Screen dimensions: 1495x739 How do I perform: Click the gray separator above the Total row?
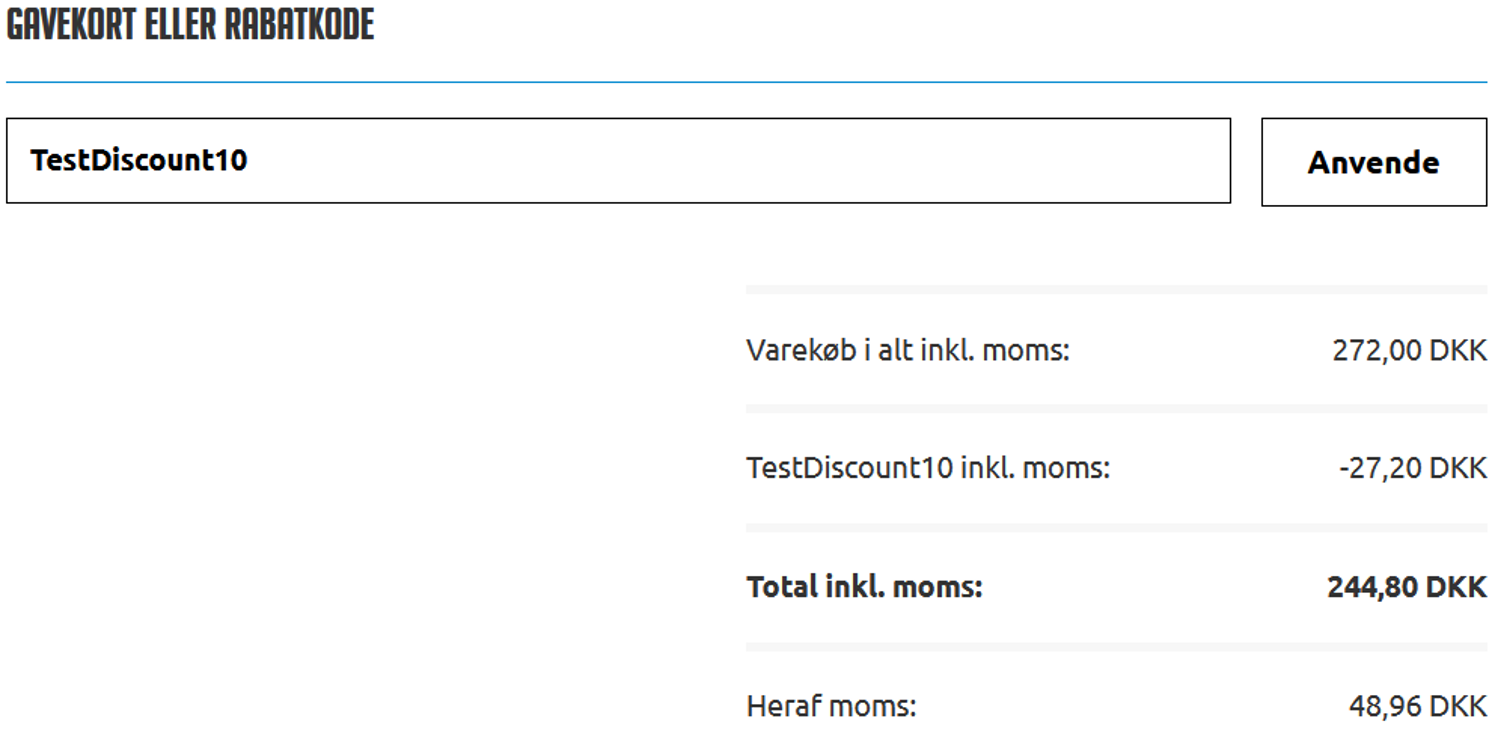(1116, 527)
